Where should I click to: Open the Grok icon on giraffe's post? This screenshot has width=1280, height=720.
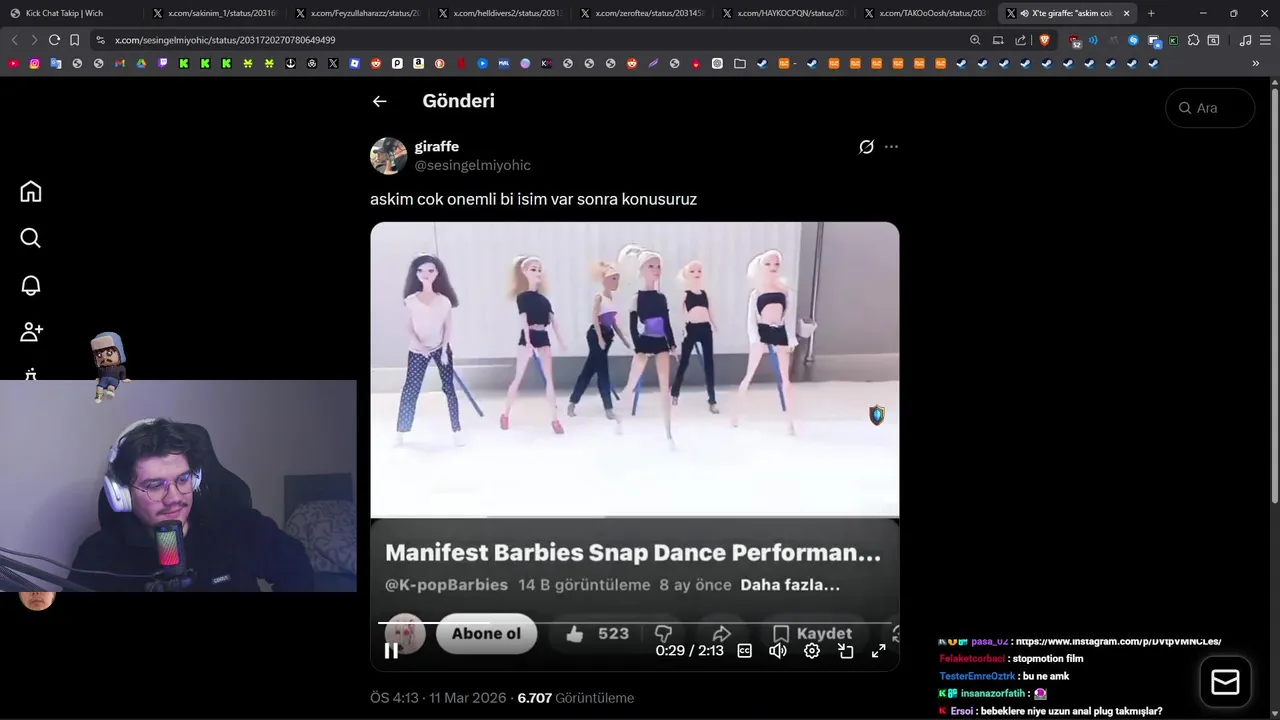point(867,147)
